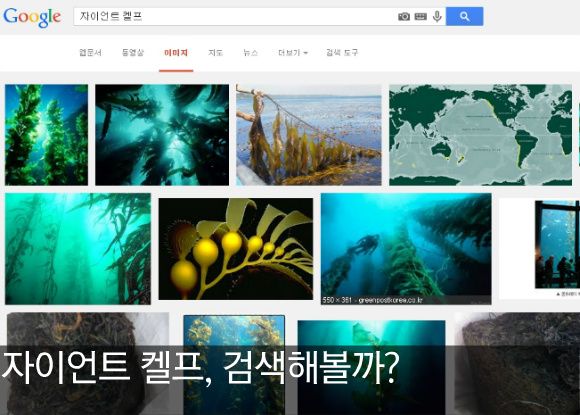This screenshot has height=415, width=580.
Task: Open the kelp hanging on rope thumbnail
Action: point(308,135)
